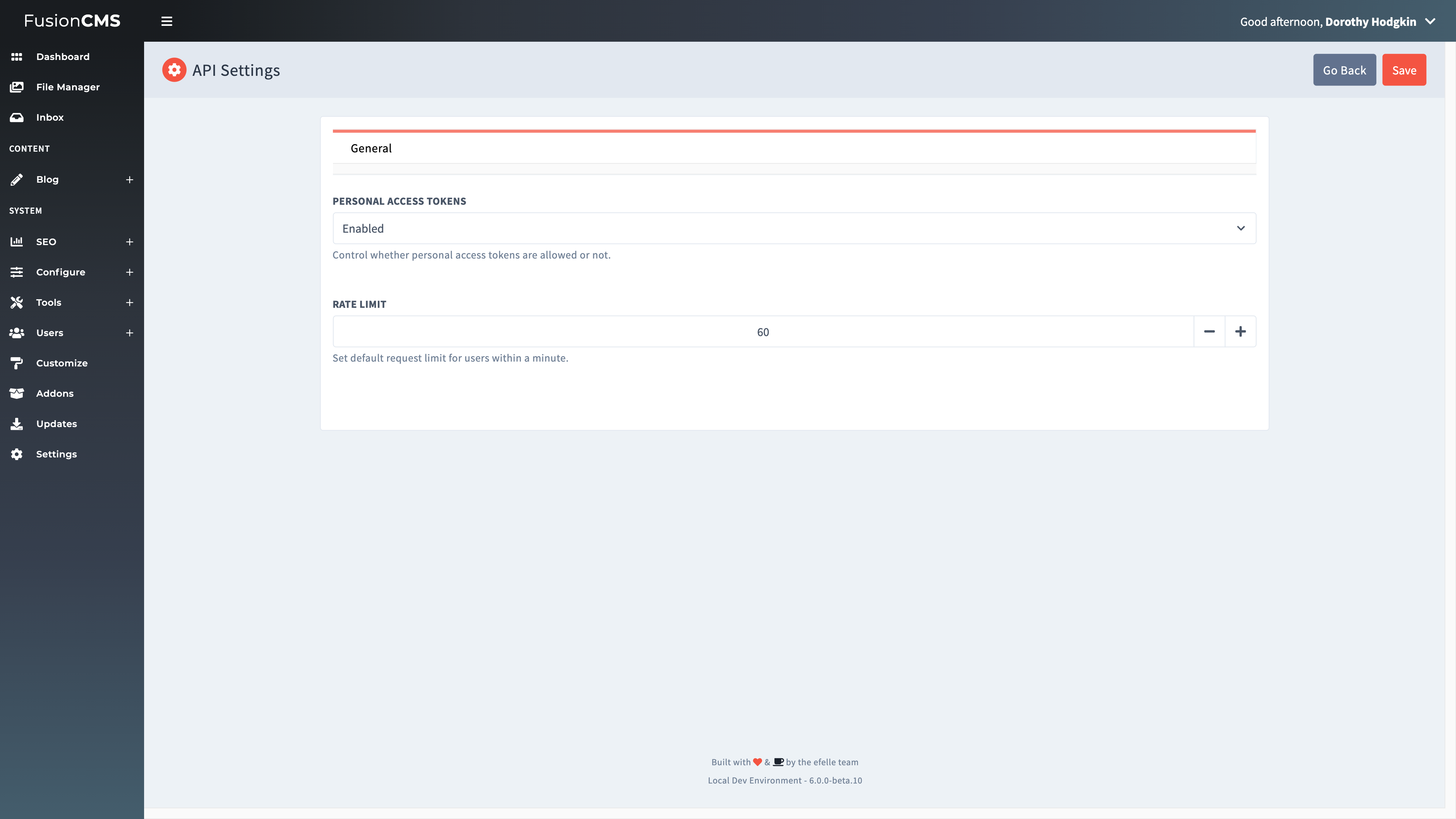Click the Go Back button
Image resolution: width=1456 pixels, height=819 pixels.
click(1344, 70)
